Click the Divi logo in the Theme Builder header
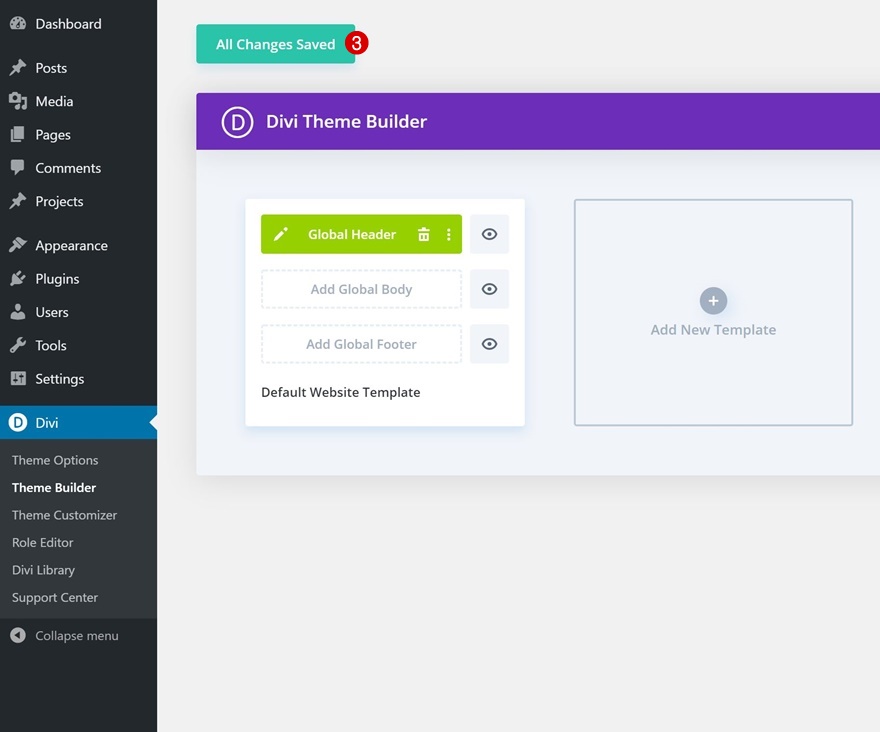 [237, 122]
